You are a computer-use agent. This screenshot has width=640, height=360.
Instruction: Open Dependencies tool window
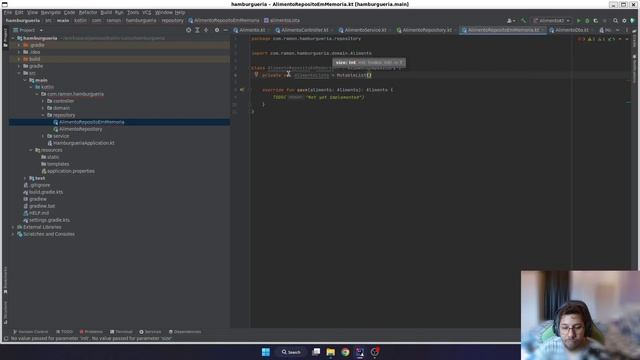[x=184, y=332]
